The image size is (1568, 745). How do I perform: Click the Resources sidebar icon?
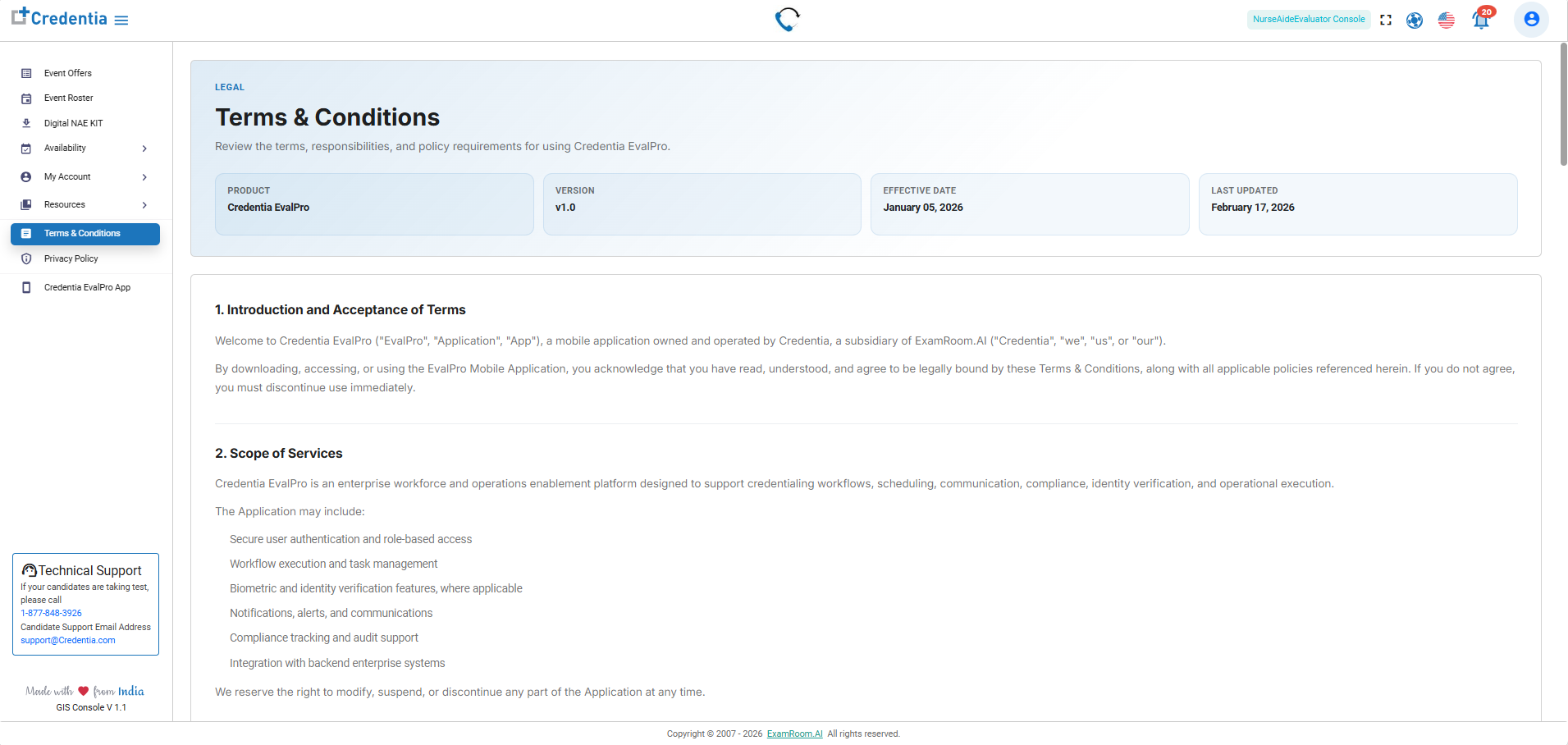(x=26, y=205)
